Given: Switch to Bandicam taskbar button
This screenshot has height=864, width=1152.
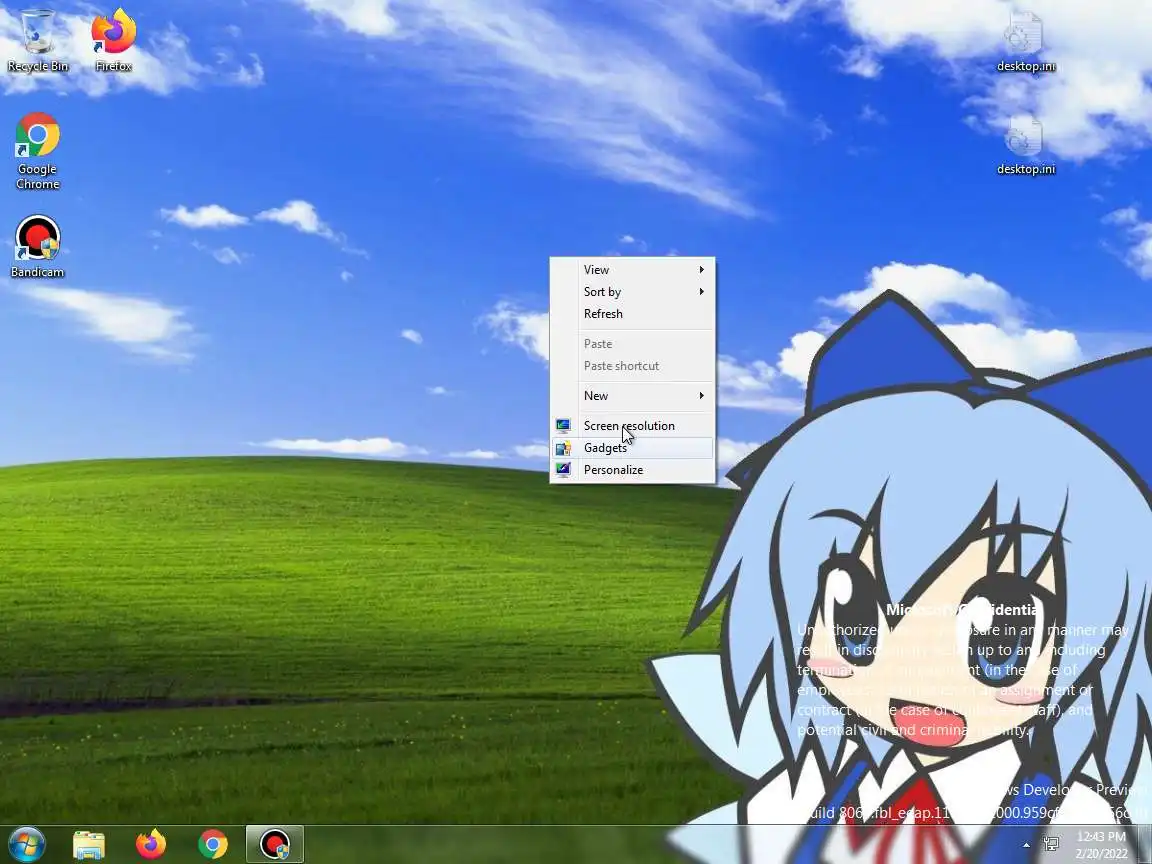Looking at the screenshot, I should [x=274, y=844].
